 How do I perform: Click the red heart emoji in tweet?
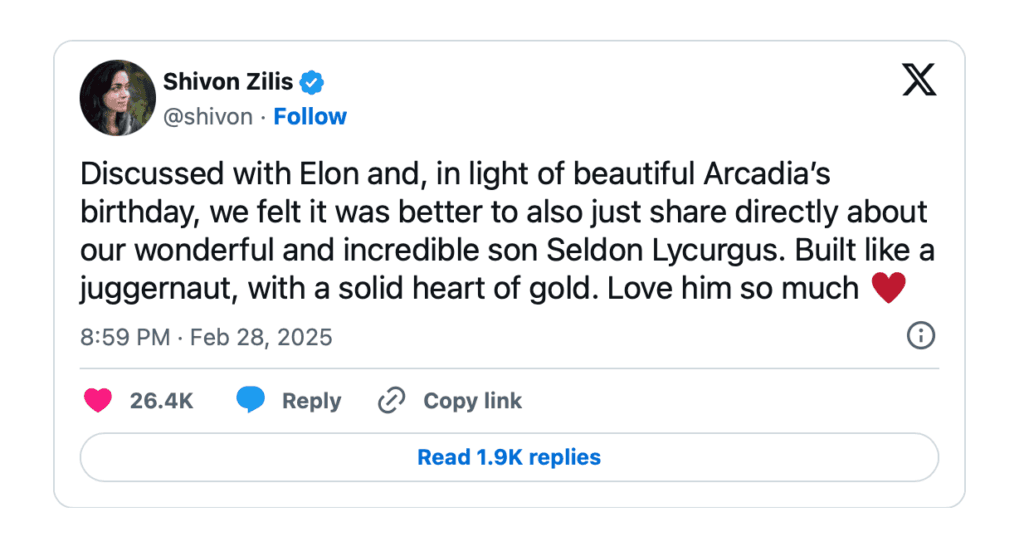[889, 287]
